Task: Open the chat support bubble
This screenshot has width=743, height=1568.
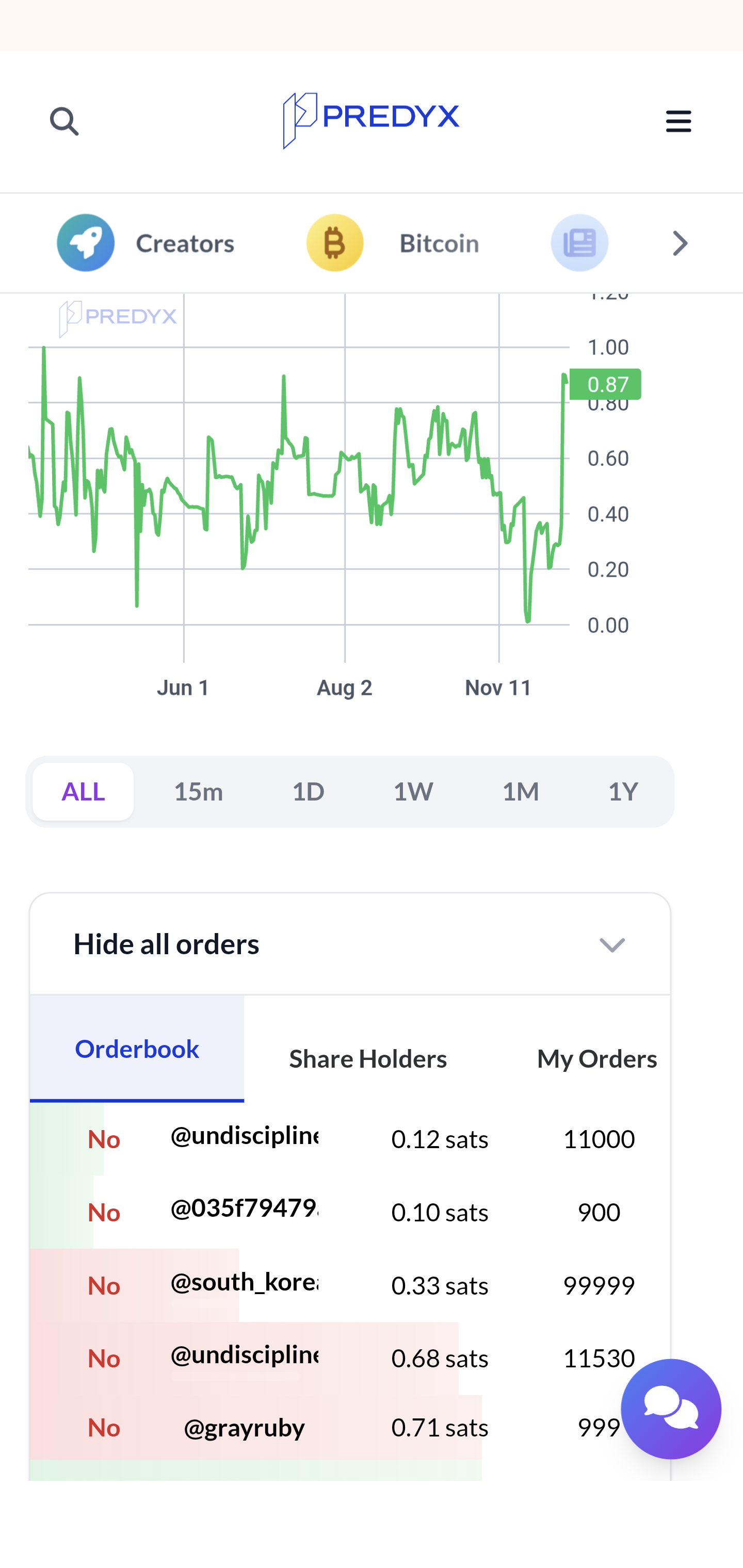Action: click(671, 1408)
